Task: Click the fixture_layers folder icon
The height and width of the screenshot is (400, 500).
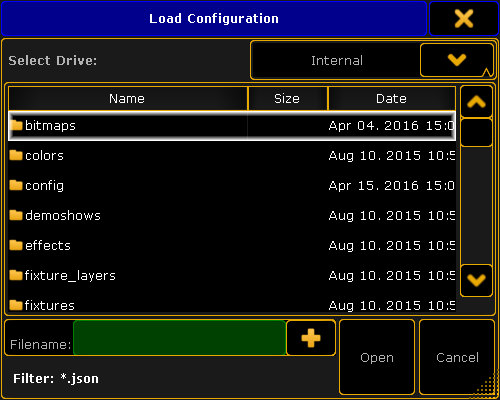Action: tap(16, 275)
